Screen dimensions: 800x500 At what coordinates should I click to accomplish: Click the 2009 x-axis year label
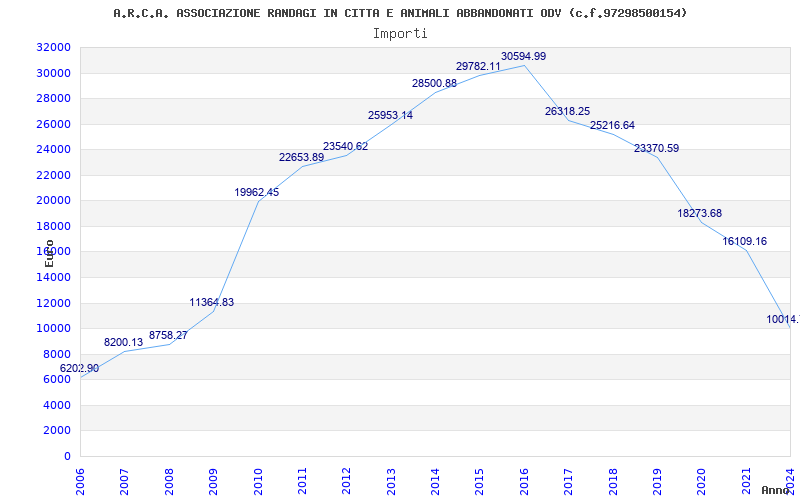tap(214, 482)
